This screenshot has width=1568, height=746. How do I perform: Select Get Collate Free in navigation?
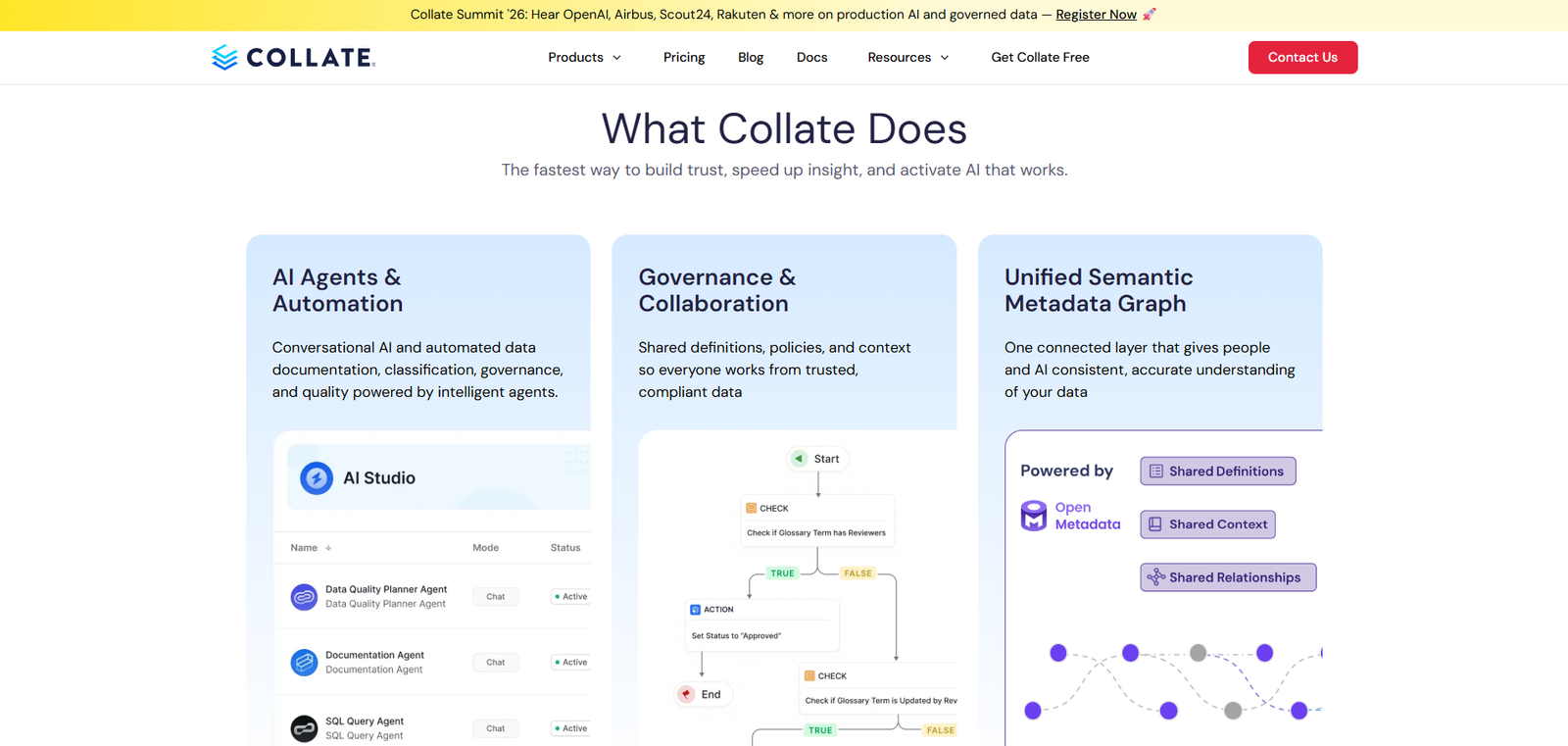tap(1041, 58)
